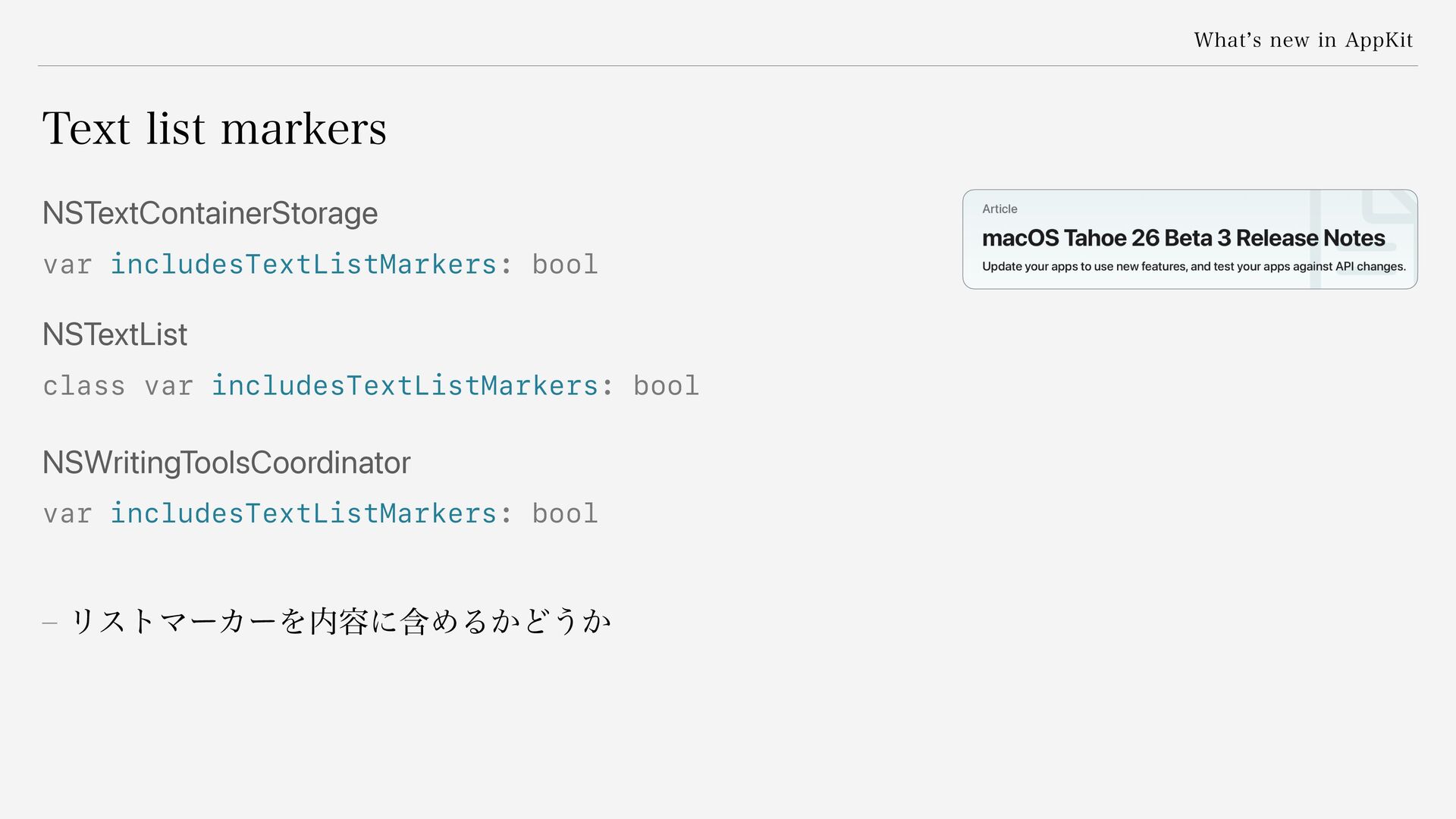1456x819 pixels.
Task: Open the macOS Tahoe 26 Beta 3 Release Notes card
Action: (x=1190, y=239)
